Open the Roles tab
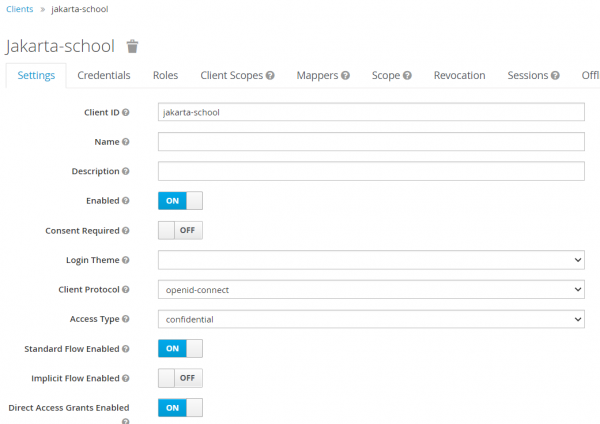Screen dimensions: 600x424 (166, 75)
